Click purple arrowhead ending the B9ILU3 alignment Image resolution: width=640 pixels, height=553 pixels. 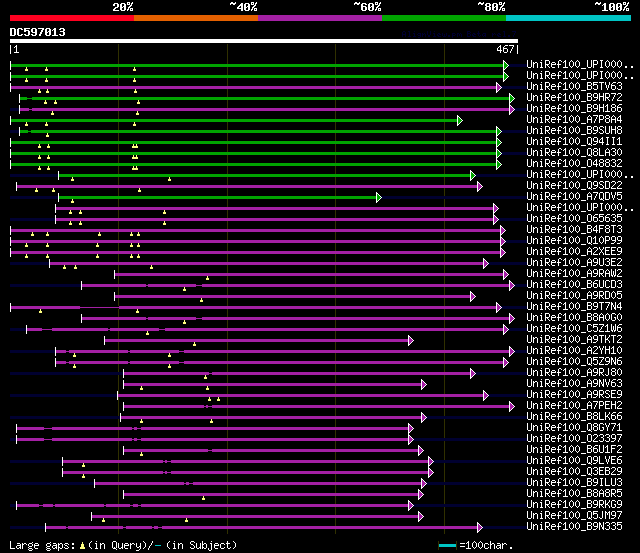424,484
